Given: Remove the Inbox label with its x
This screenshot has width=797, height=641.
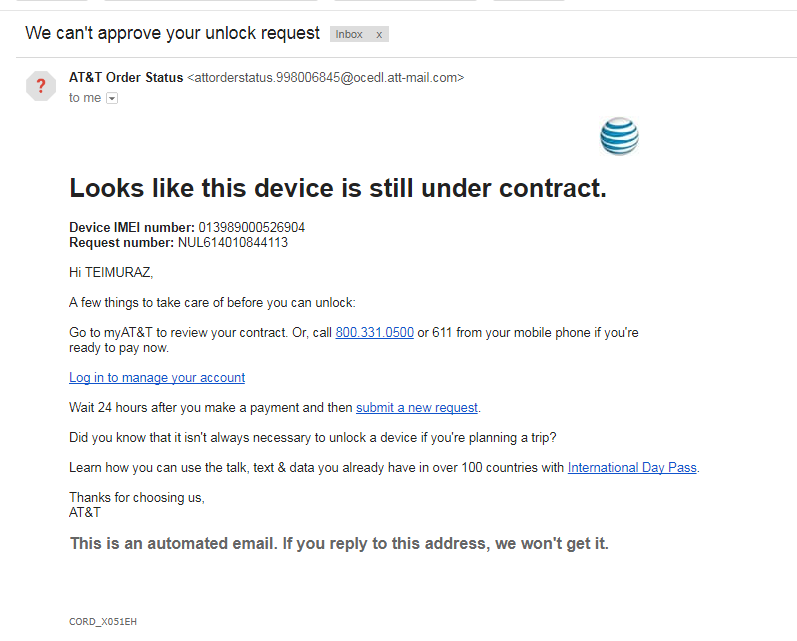Looking at the screenshot, I should [379, 35].
